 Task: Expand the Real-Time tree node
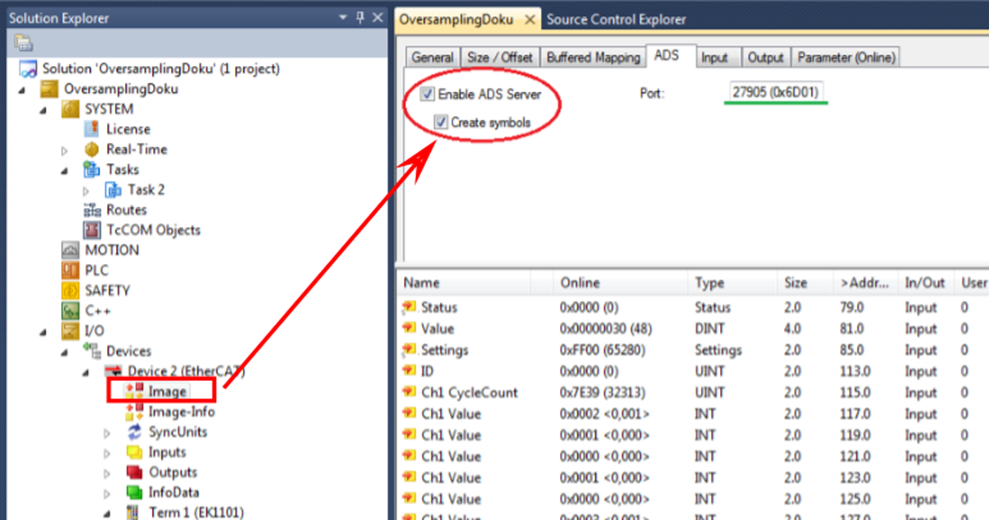(65, 150)
